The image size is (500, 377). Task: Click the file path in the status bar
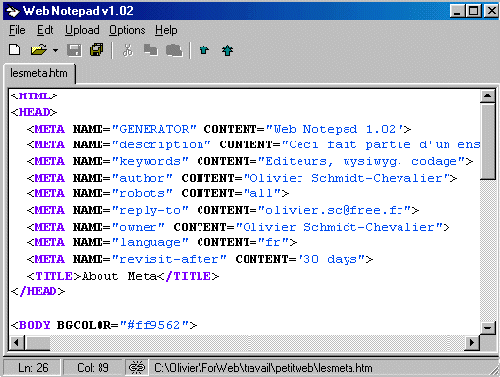263,368
